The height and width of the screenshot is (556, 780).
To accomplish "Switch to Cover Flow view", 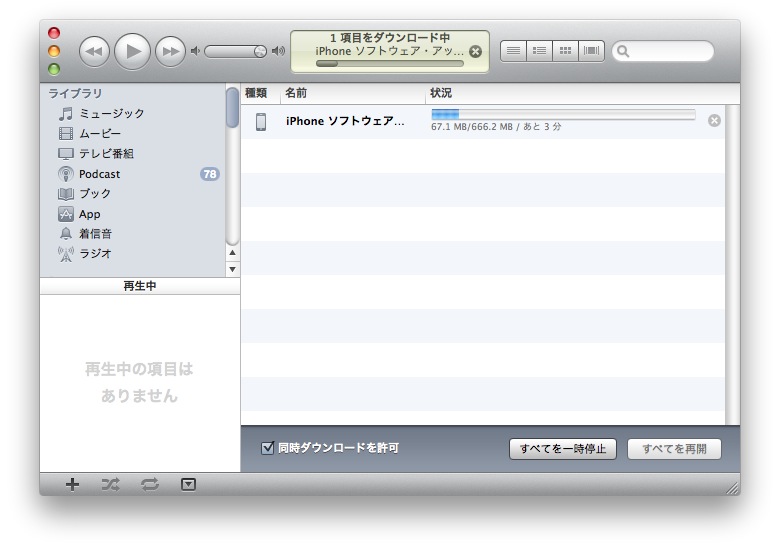I will click(x=592, y=51).
